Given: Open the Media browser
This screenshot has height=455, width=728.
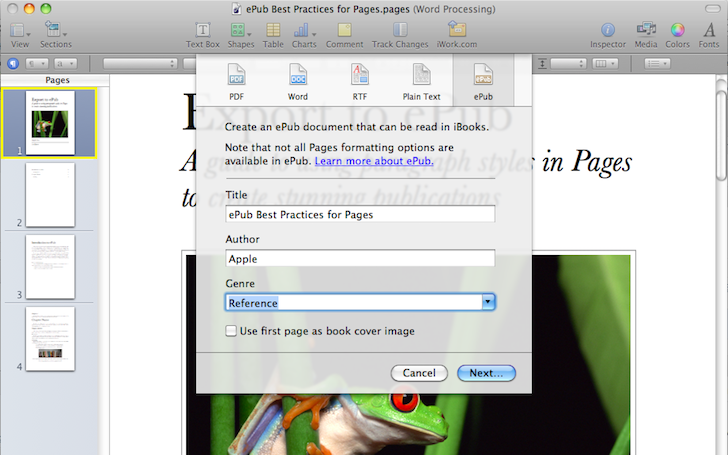Looking at the screenshot, I should point(646,35).
